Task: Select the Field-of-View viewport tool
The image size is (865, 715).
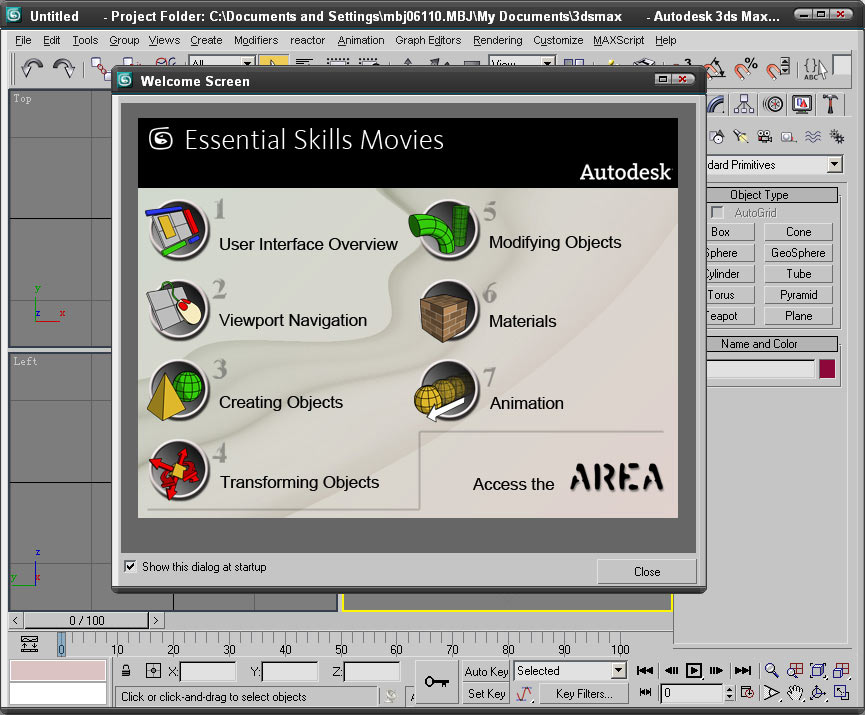Action: coord(771,693)
